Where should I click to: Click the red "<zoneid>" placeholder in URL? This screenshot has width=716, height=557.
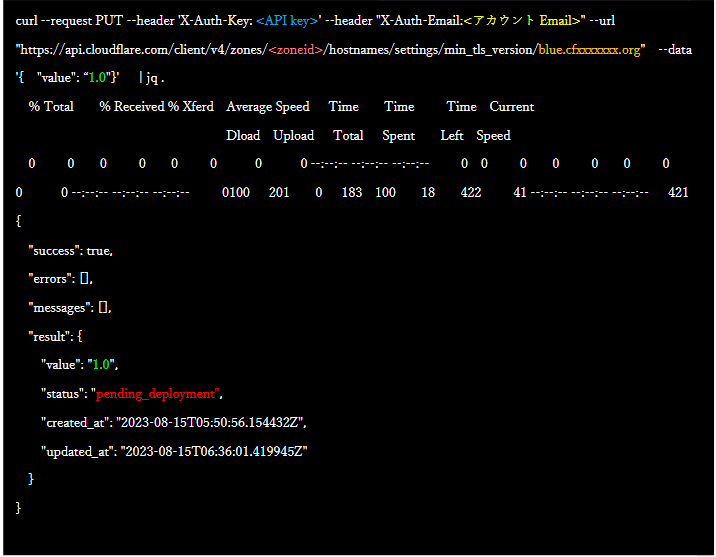[x=295, y=50]
